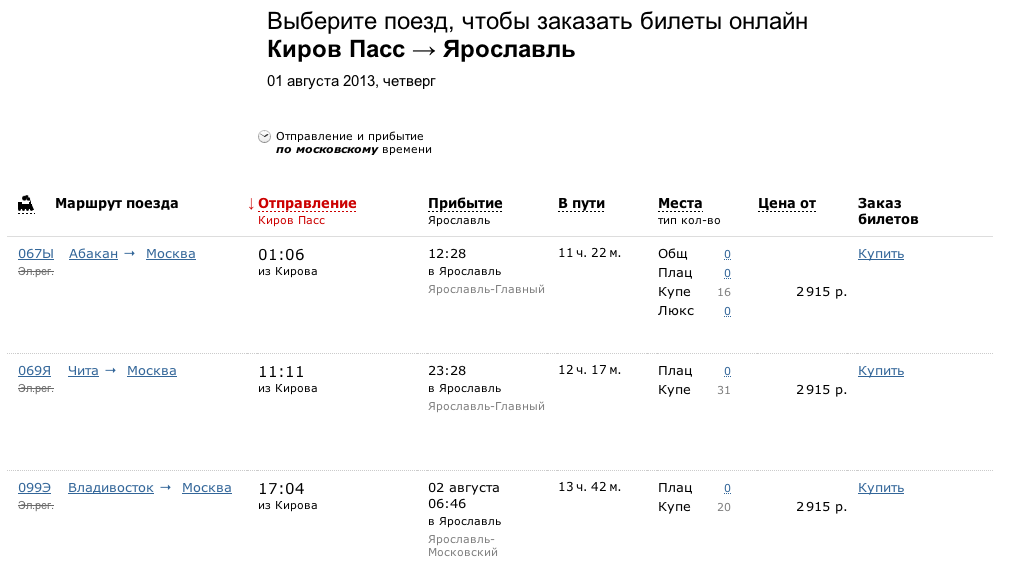Viewport: 1022px width, 568px height.
Task: Click the train locomotive icon in header
Action: (x=25, y=204)
